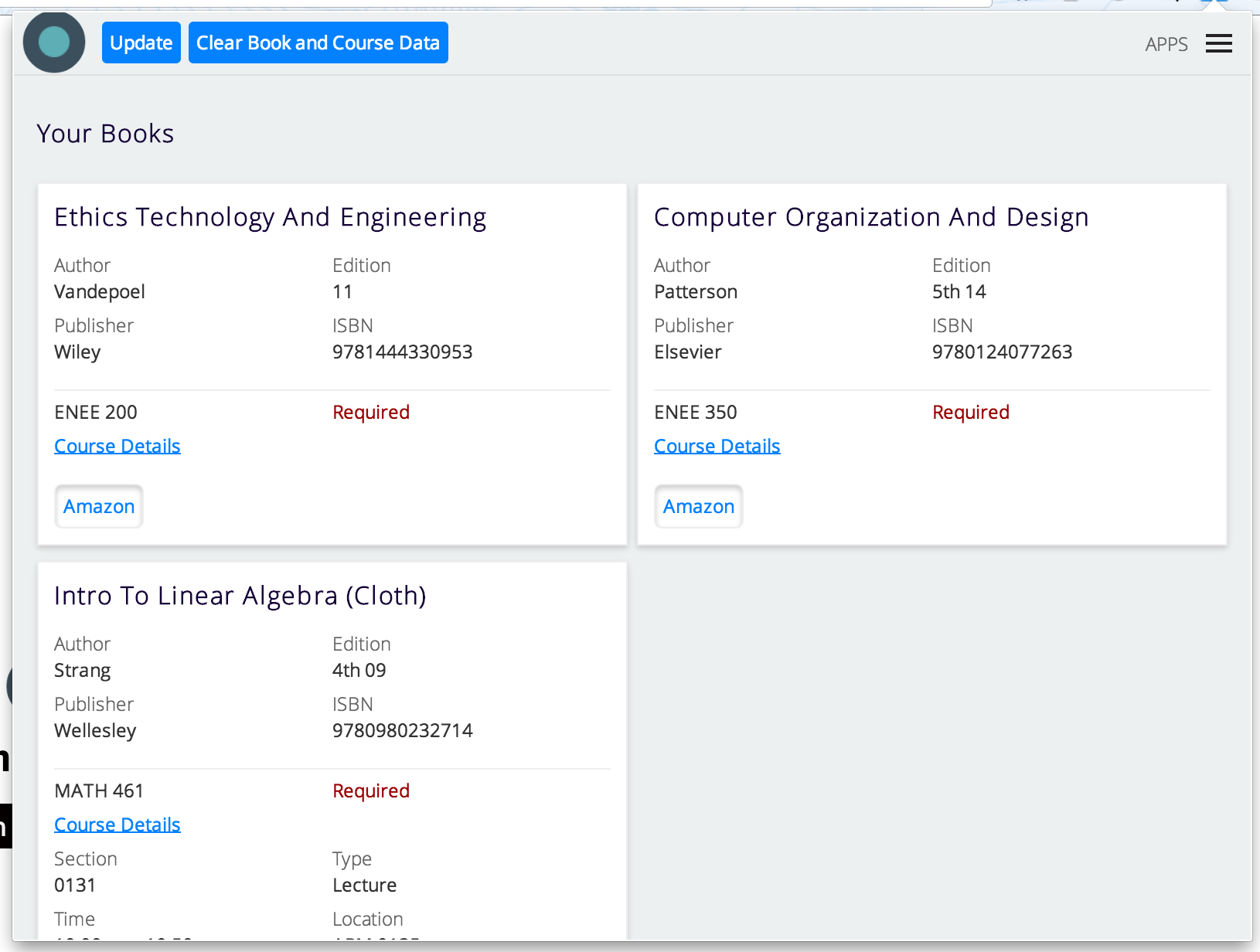
Task: Open the hamburger menu icon
Action: (1218, 43)
